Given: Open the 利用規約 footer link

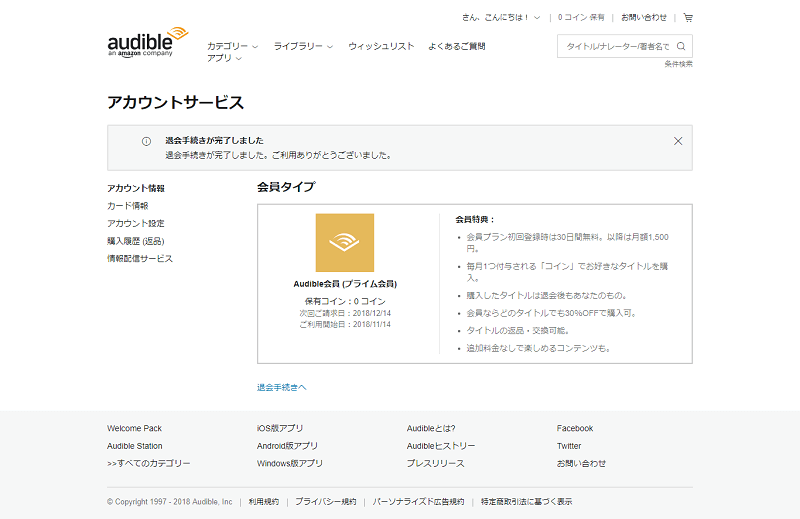Looking at the screenshot, I should pyautogui.click(x=264, y=502).
